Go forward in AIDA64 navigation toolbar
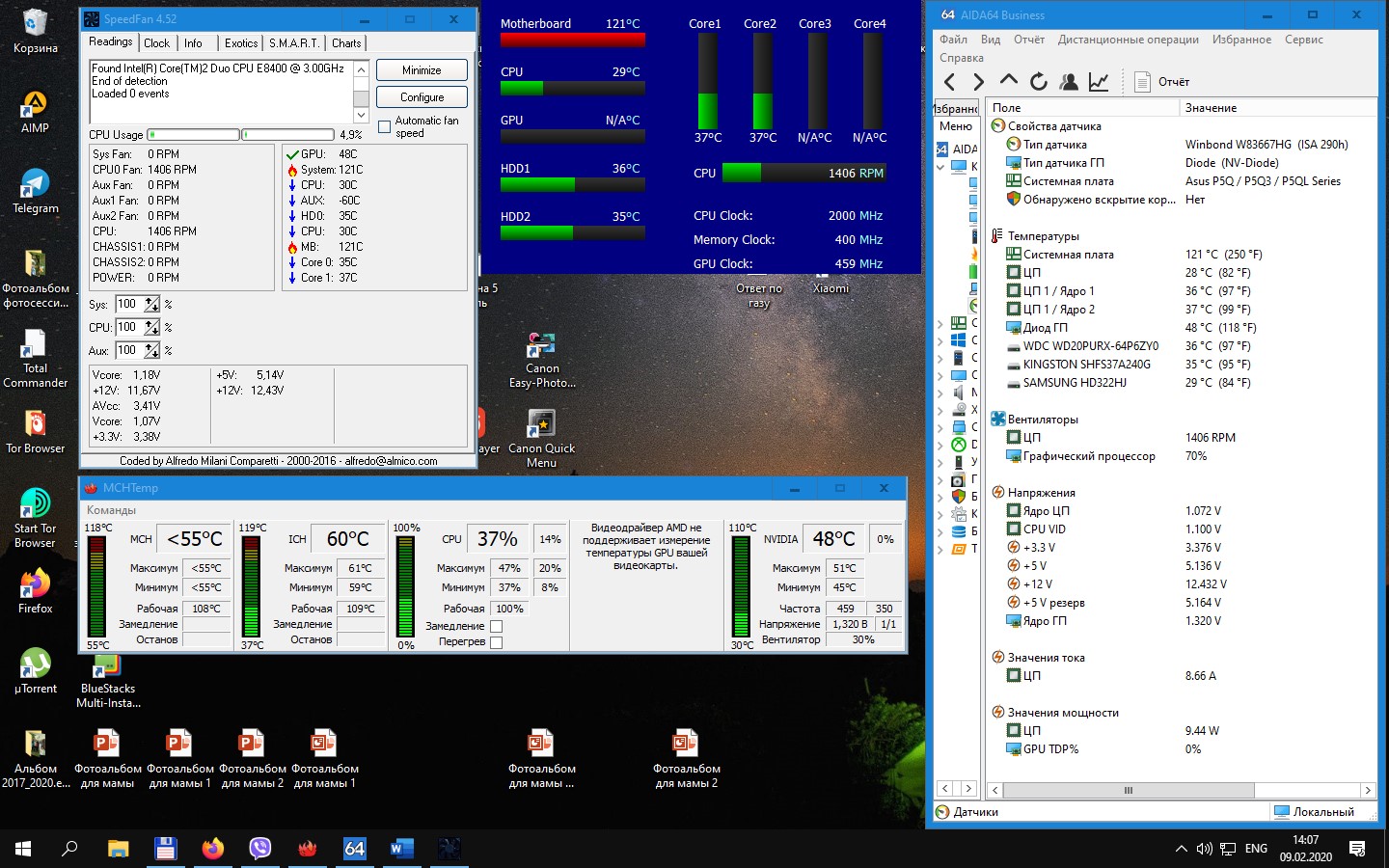 [x=979, y=82]
